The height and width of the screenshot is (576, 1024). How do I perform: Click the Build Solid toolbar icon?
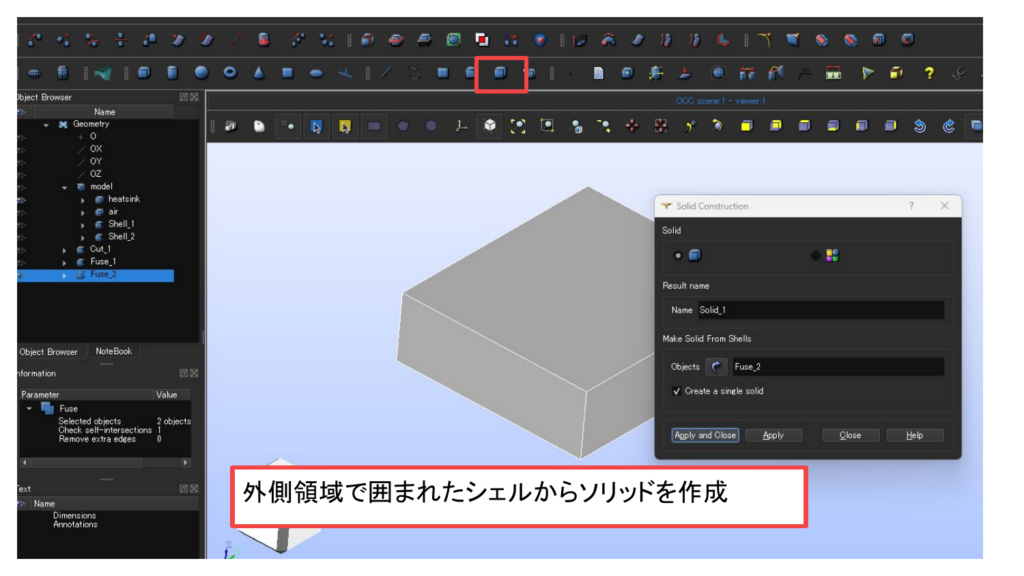pos(501,73)
